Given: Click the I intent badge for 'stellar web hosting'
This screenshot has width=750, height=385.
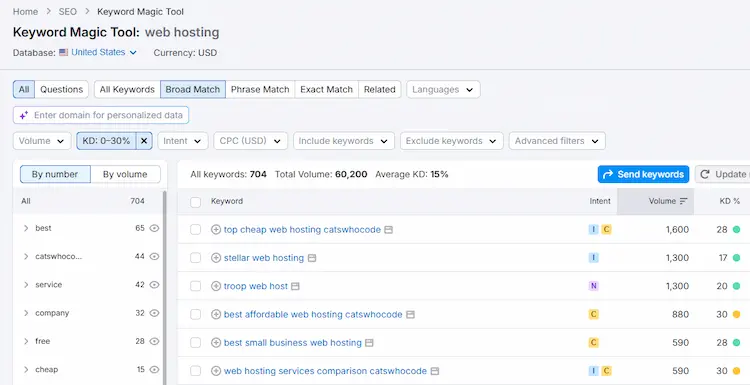Looking at the screenshot, I should tap(594, 258).
